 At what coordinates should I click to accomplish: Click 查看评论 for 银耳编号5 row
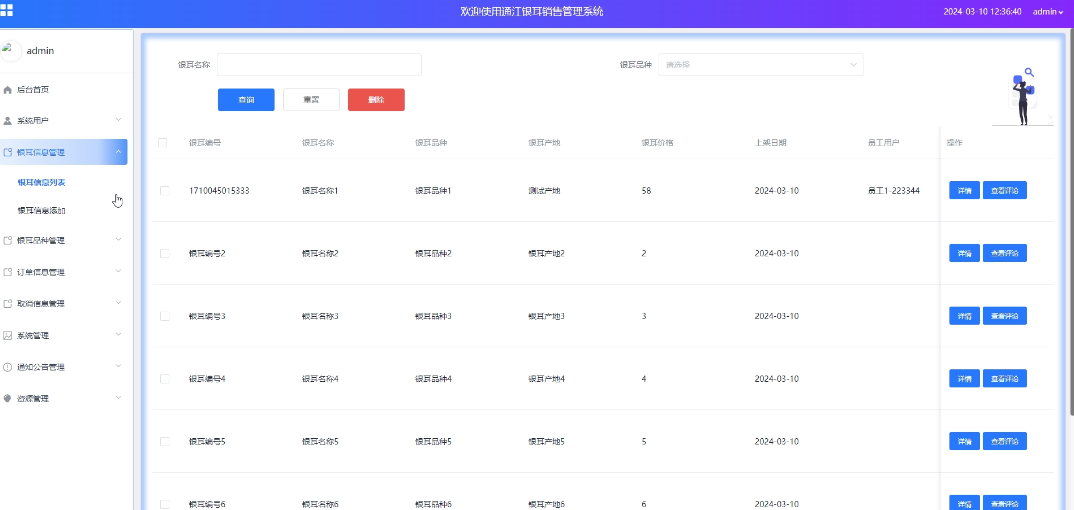pos(1005,442)
